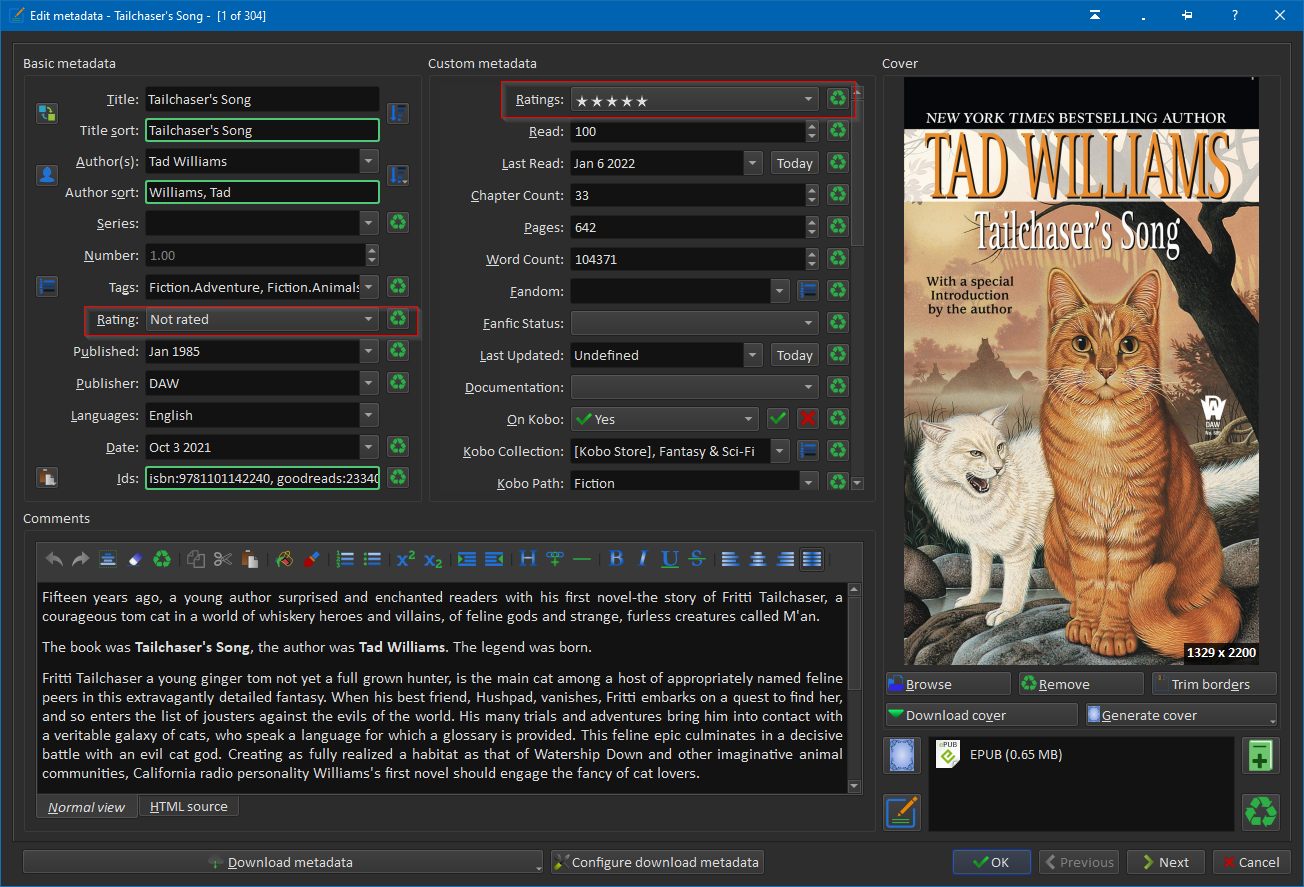
Task: Clear the Published date
Action: (x=398, y=351)
